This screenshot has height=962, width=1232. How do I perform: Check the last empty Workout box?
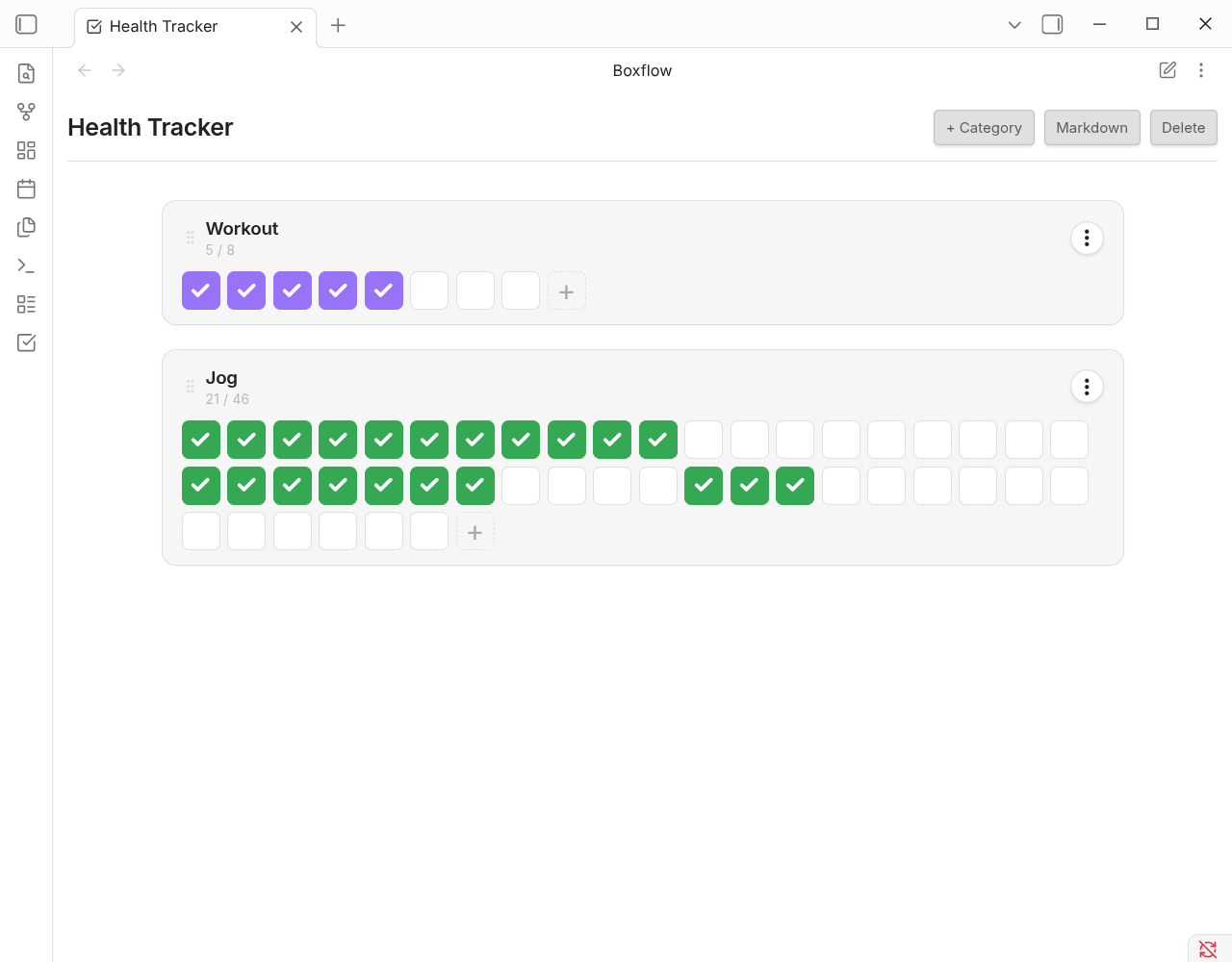pyautogui.click(x=521, y=291)
